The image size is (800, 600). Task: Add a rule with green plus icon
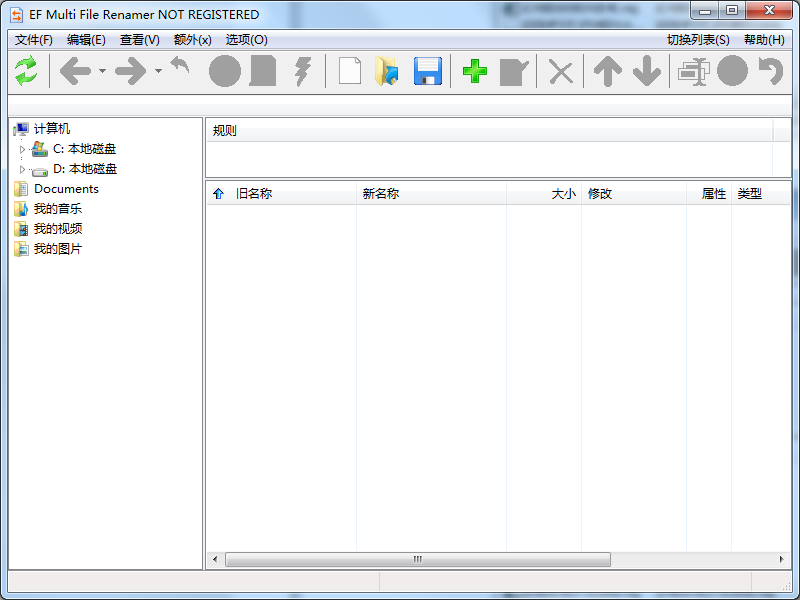[475, 71]
